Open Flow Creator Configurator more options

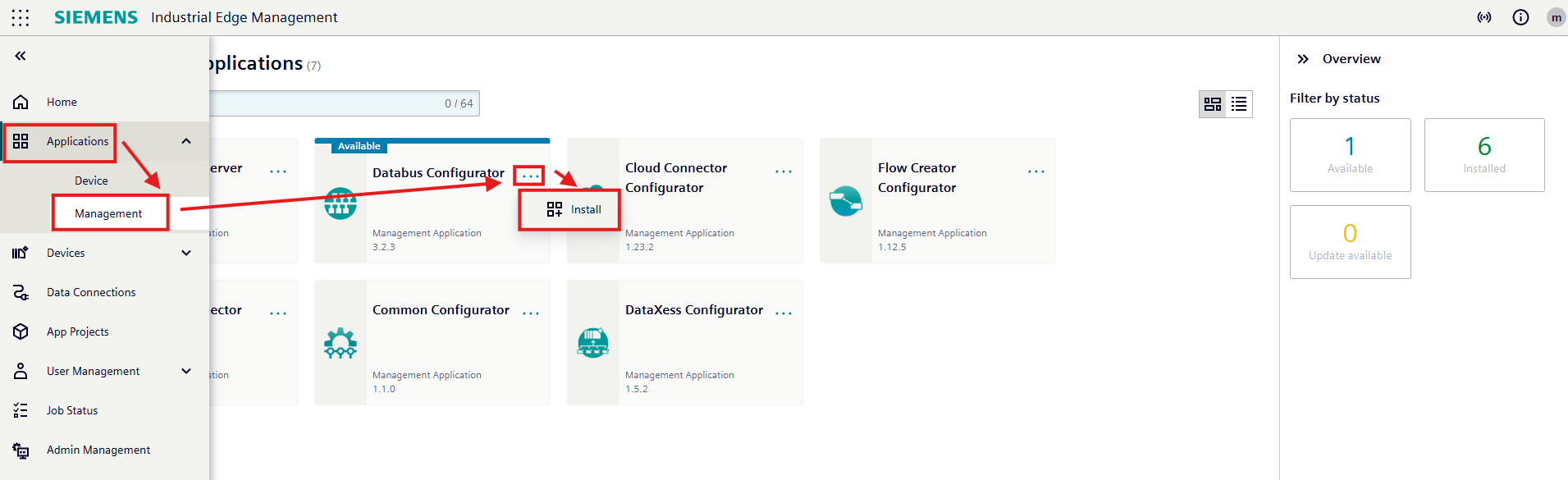tap(1036, 171)
